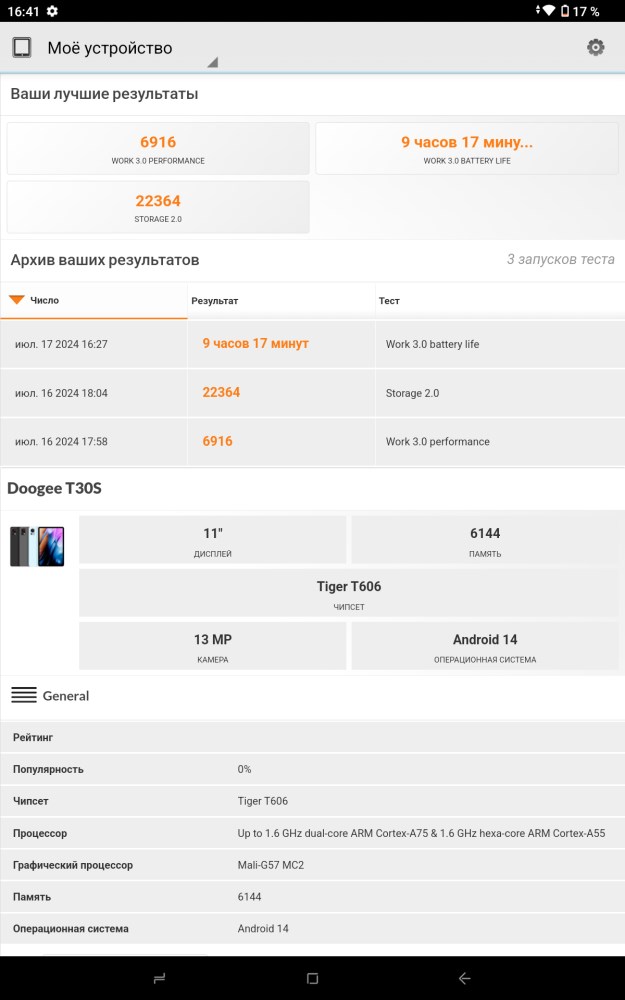625x1000 pixels.
Task: Tap the 16:41 clock in status bar
Action: coord(23,11)
